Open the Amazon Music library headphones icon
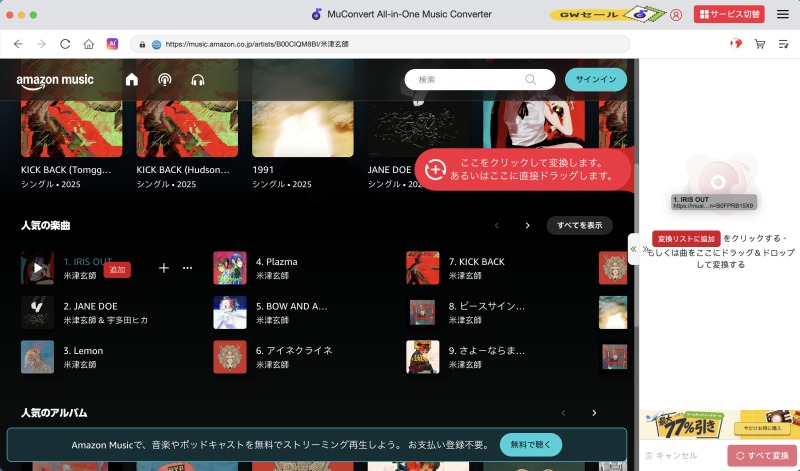This screenshot has height=471, width=800. coord(198,80)
